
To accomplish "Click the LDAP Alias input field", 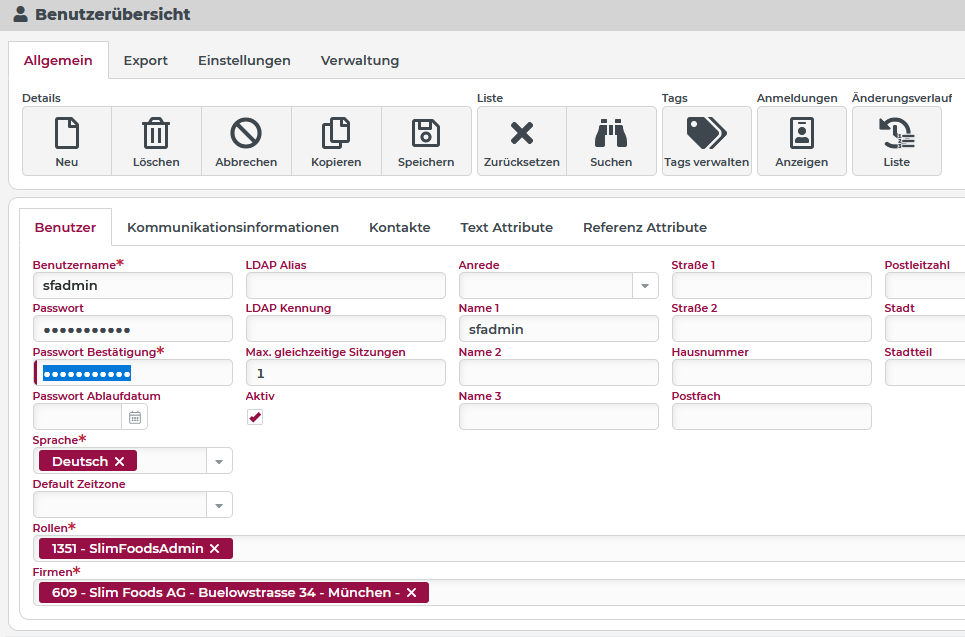I will coord(346,286).
